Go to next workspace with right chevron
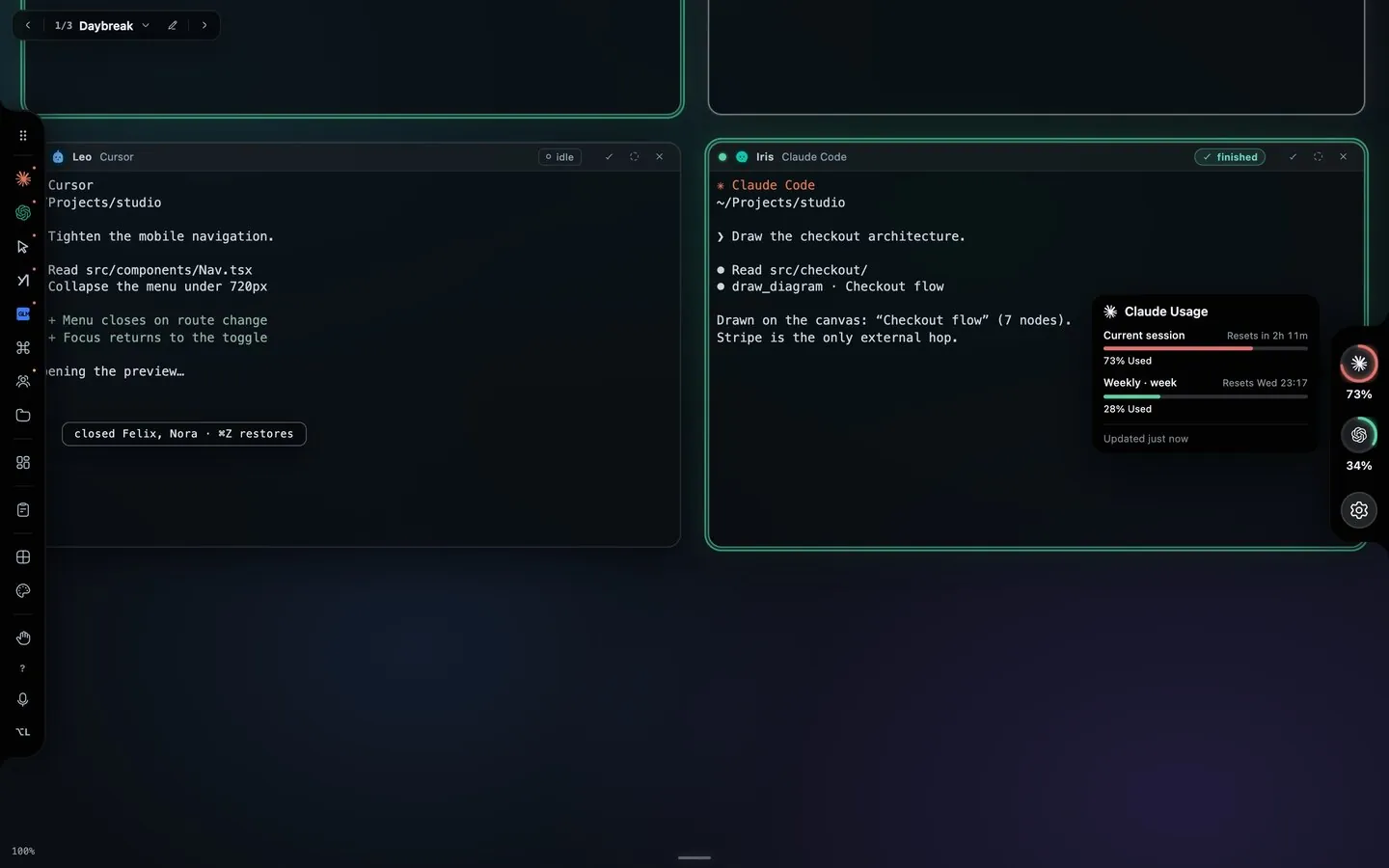The width and height of the screenshot is (1389, 868). pyautogui.click(x=204, y=26)
